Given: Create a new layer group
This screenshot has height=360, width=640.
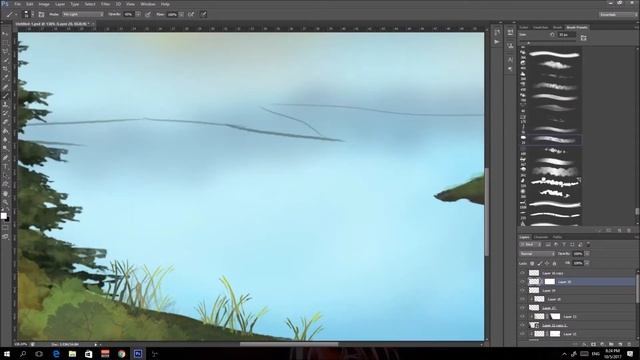Looking at the screenshot, I should (x=611, y=344).
